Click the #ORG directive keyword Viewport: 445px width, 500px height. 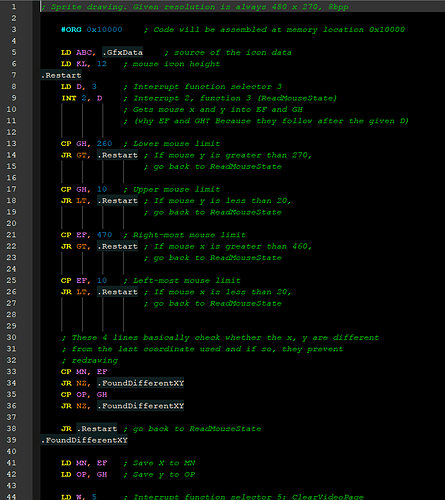tap(71, 30)
